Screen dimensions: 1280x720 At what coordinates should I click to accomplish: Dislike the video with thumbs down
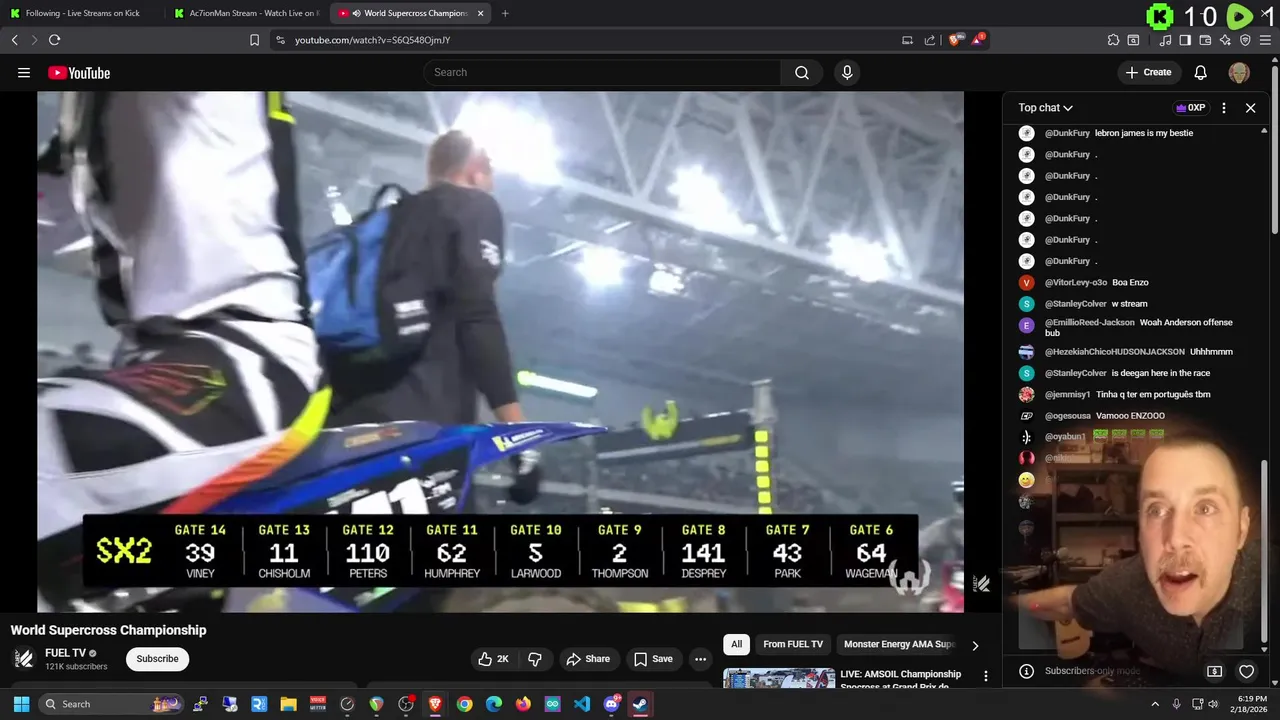[x=535, y=659]
